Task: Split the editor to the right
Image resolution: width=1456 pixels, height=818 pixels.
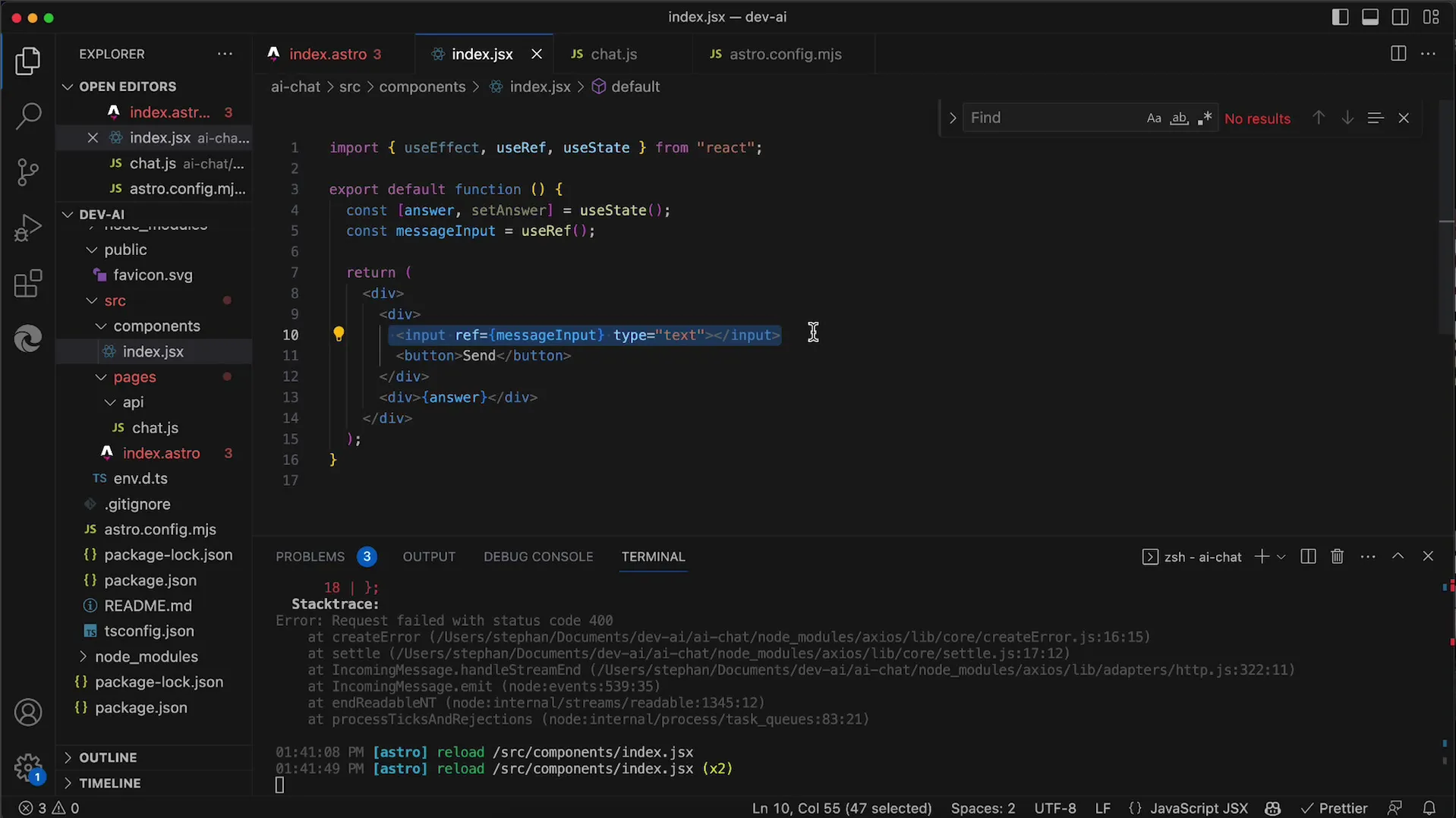Action: (x=1398, y=54)
